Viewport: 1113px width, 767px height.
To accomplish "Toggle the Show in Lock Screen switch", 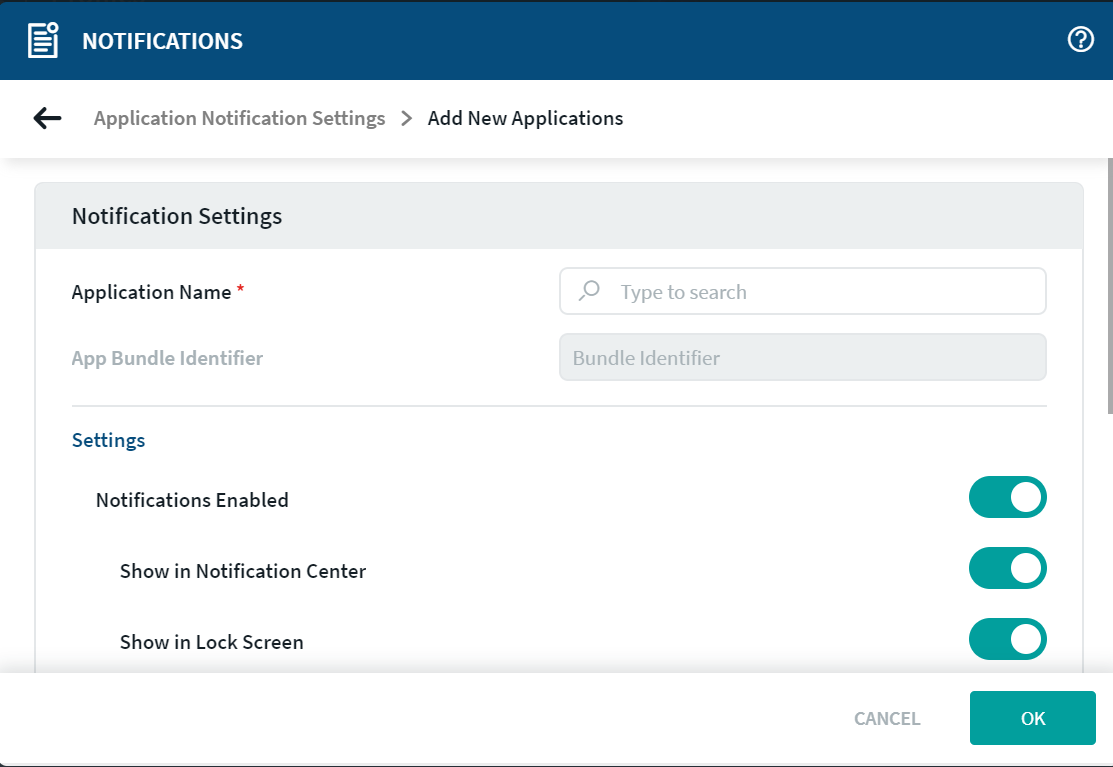I will pyautogui.click(x=1007, y=639).
